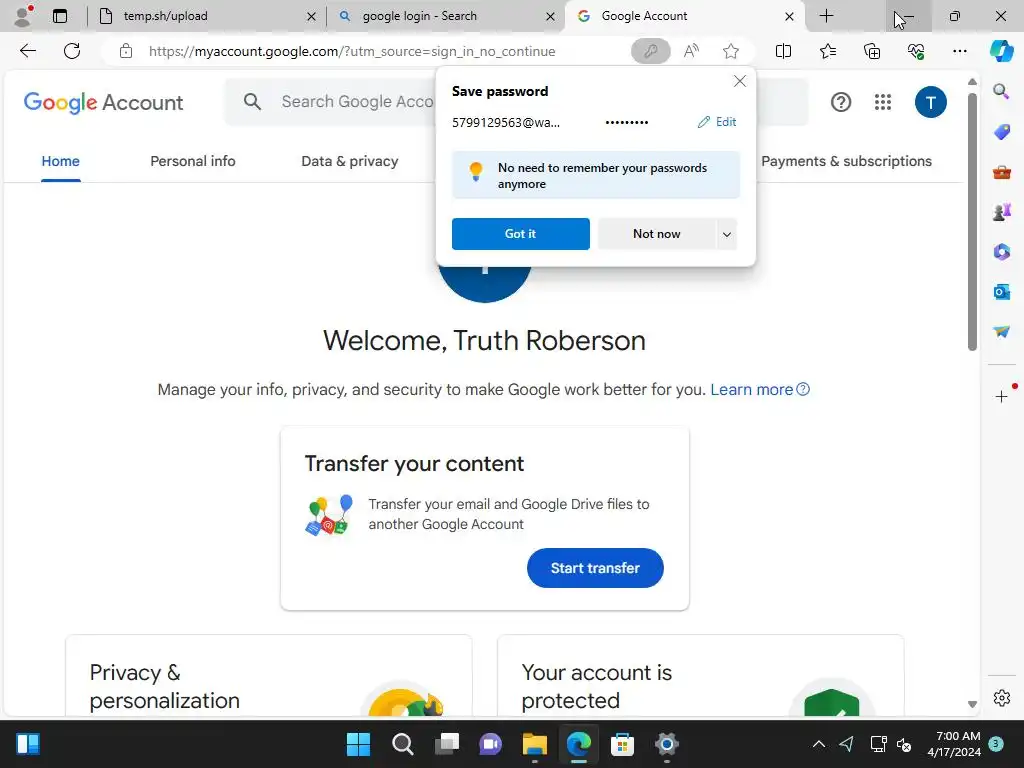Open the Favorites list

(x=827, y=51)
